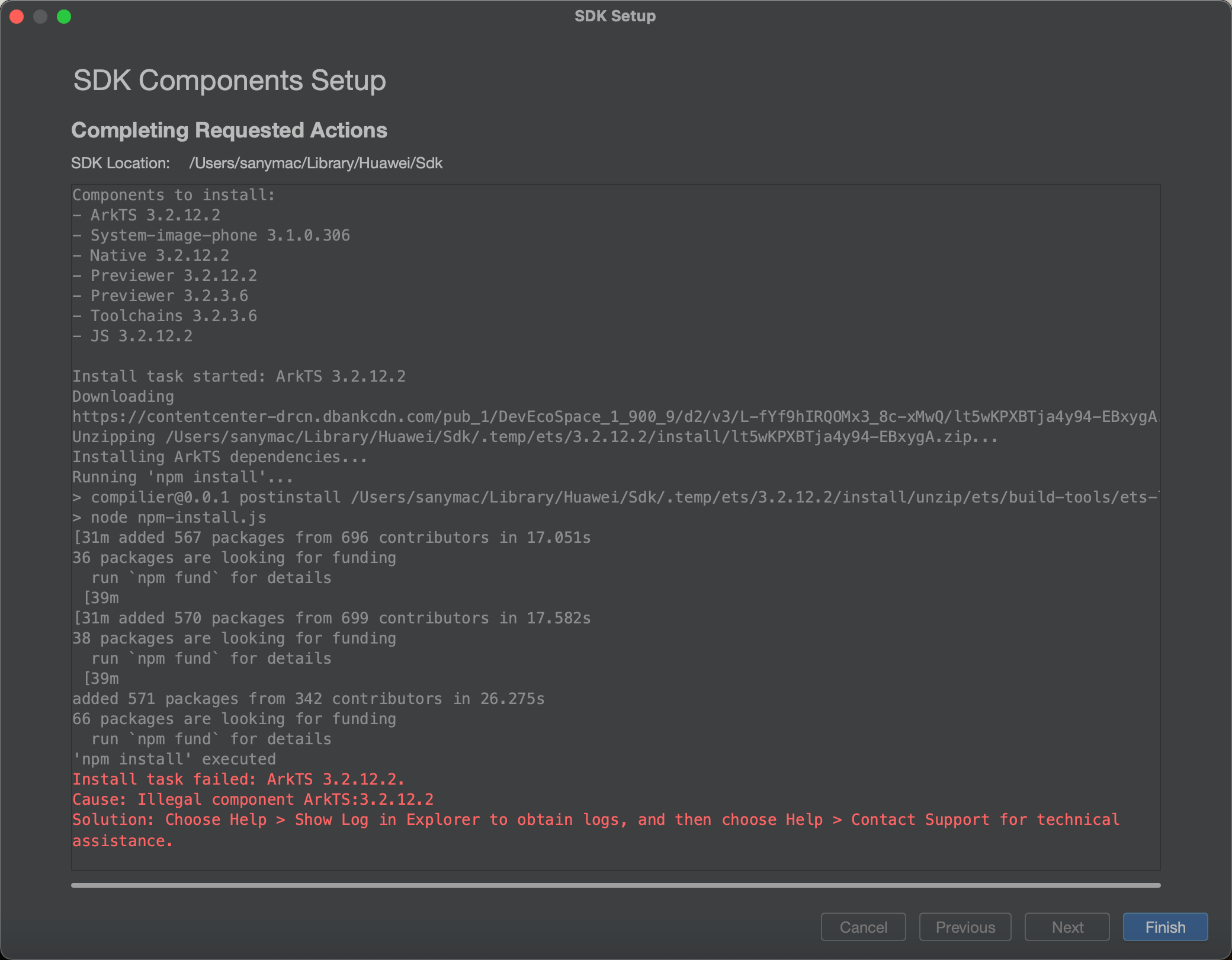Click the 'Cause: Illegal component' error message
1232x960 pixels.
(253, 799)
